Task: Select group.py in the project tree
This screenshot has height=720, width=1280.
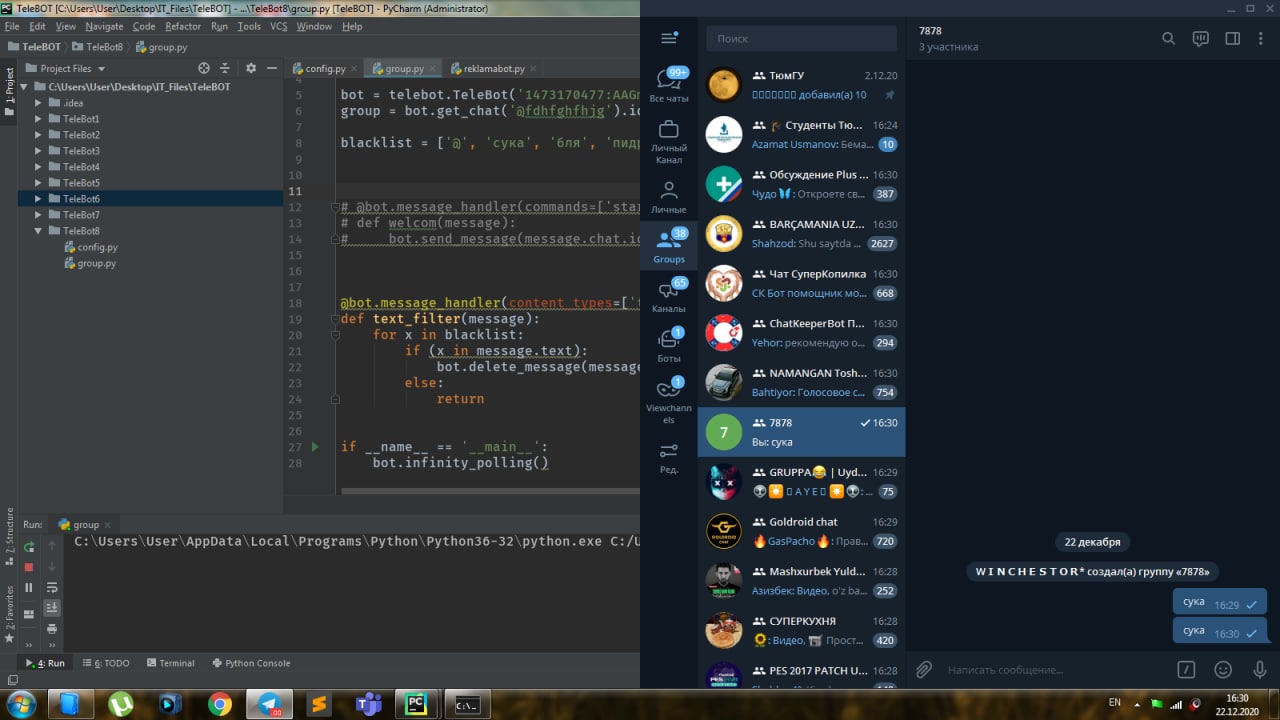Action: [96, 263]
